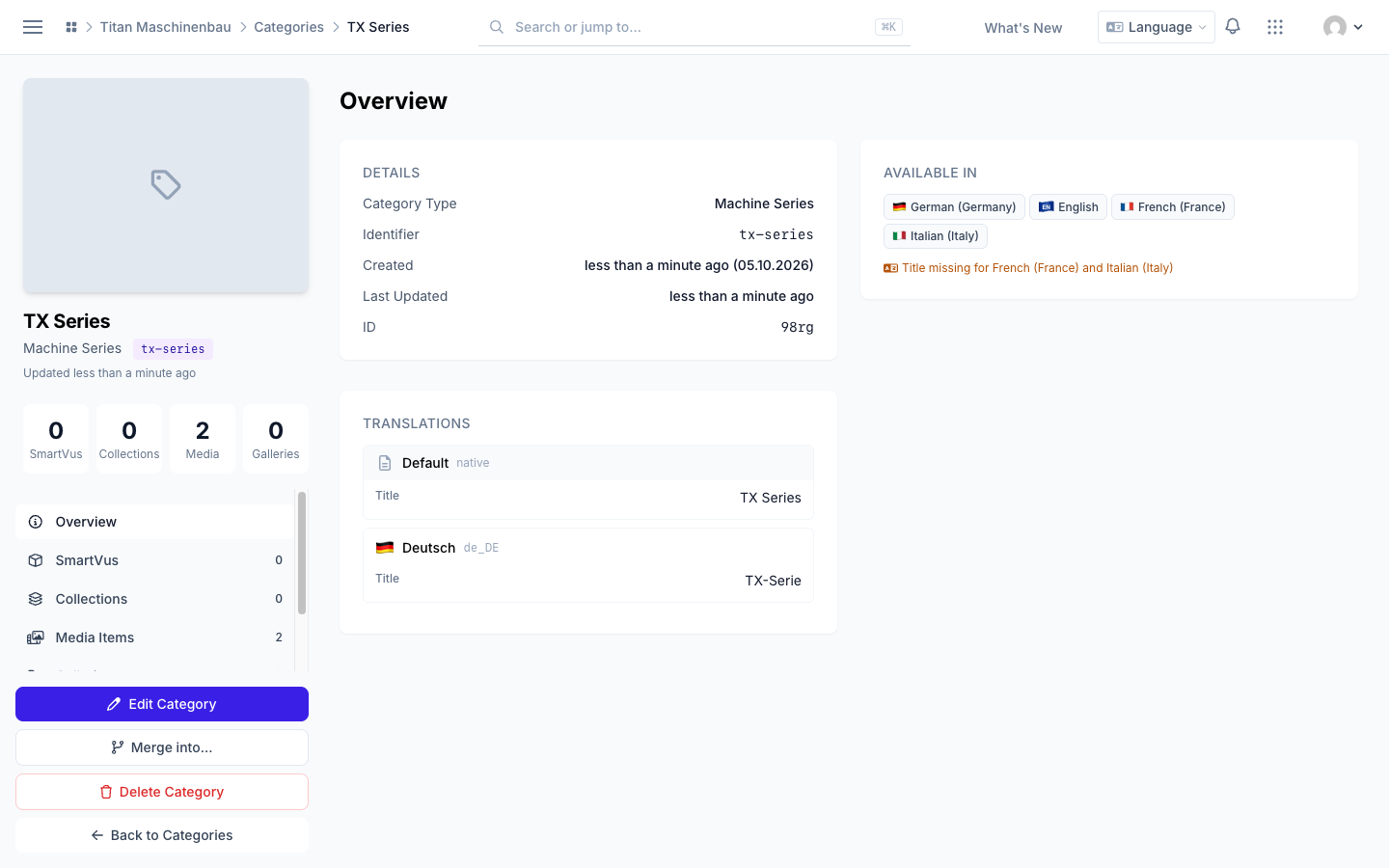Click the tx-series identifier badge

173,349
